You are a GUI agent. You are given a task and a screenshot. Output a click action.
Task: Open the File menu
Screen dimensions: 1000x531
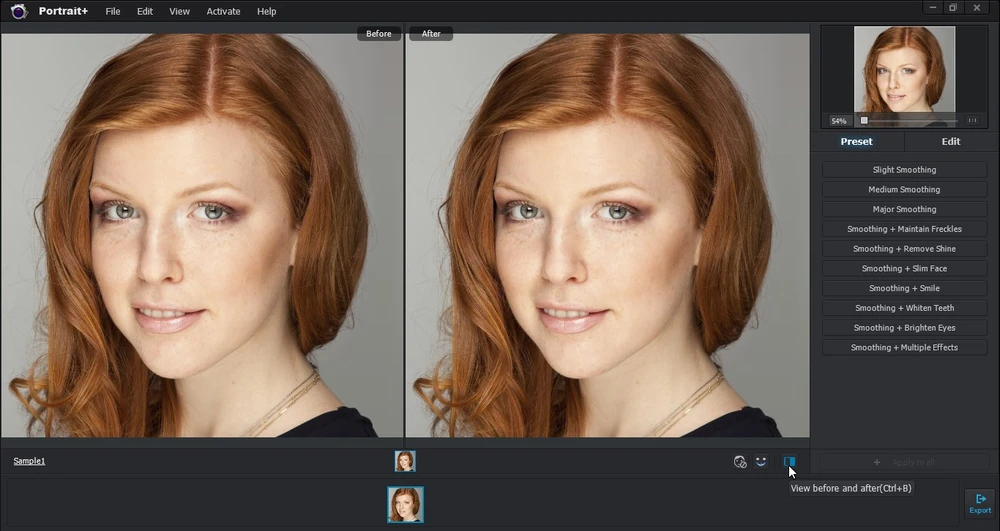[x=113, y=11]
